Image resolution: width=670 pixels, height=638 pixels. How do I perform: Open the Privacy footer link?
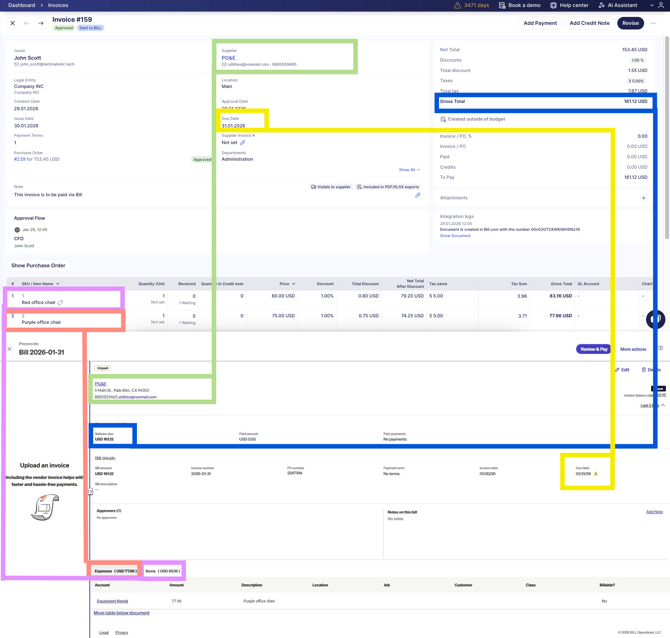pyautogui.click(x=122, y=633)
